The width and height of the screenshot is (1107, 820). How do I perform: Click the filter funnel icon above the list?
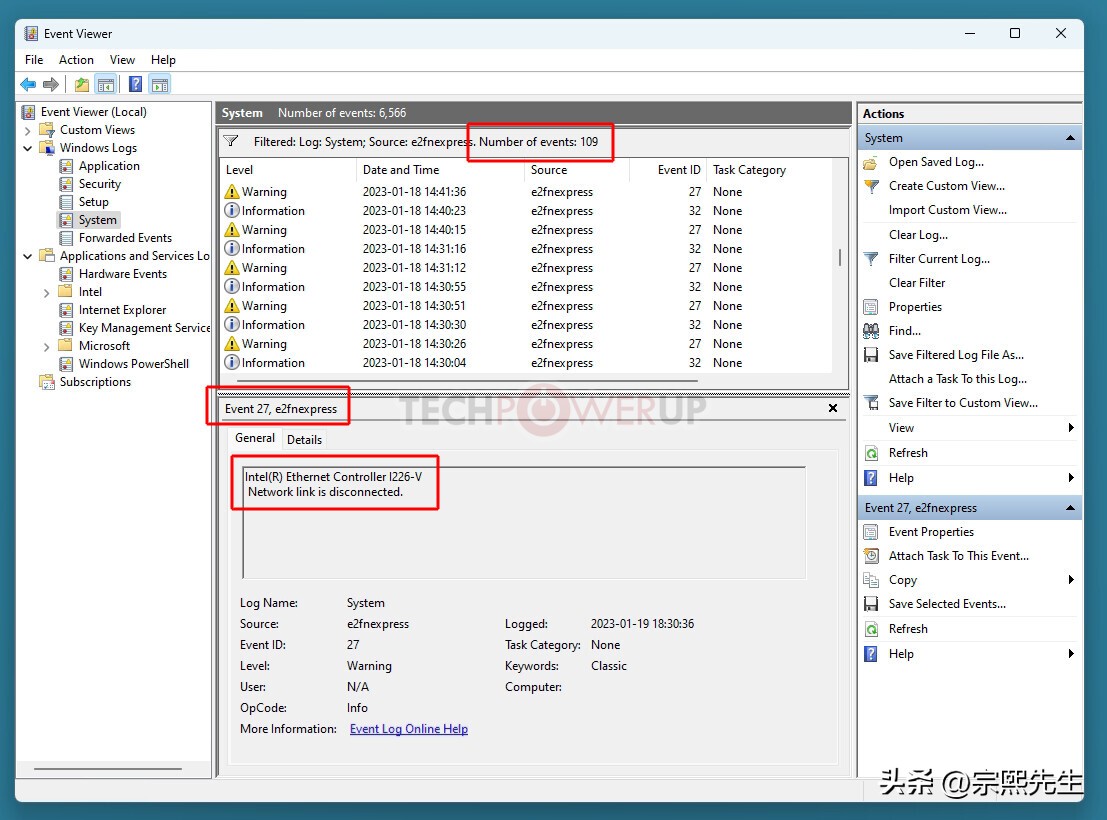(231, 141)
